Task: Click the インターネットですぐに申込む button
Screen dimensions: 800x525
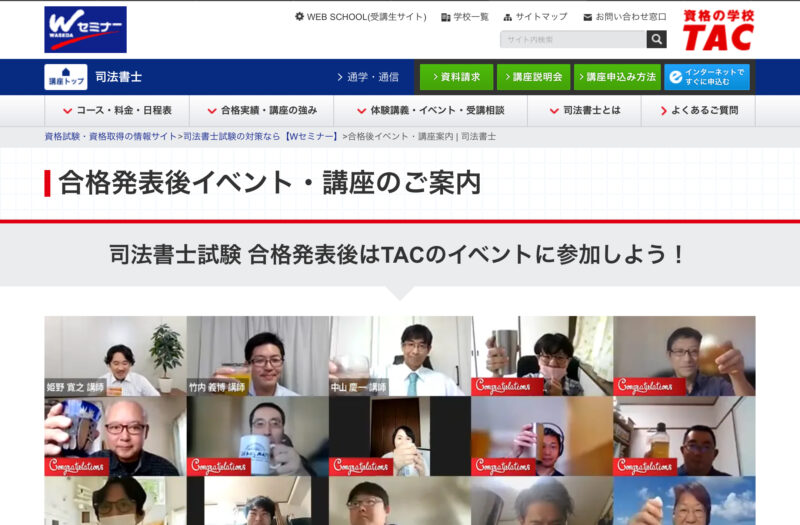Action: click(x=707, y=77)
